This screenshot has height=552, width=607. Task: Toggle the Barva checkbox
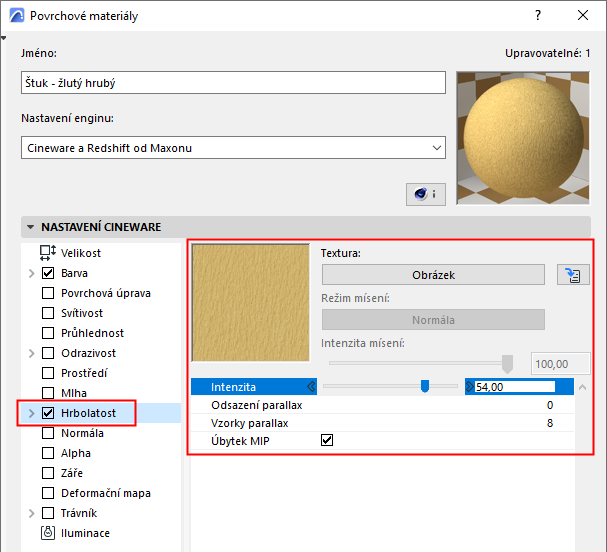[x=48, y=273]
